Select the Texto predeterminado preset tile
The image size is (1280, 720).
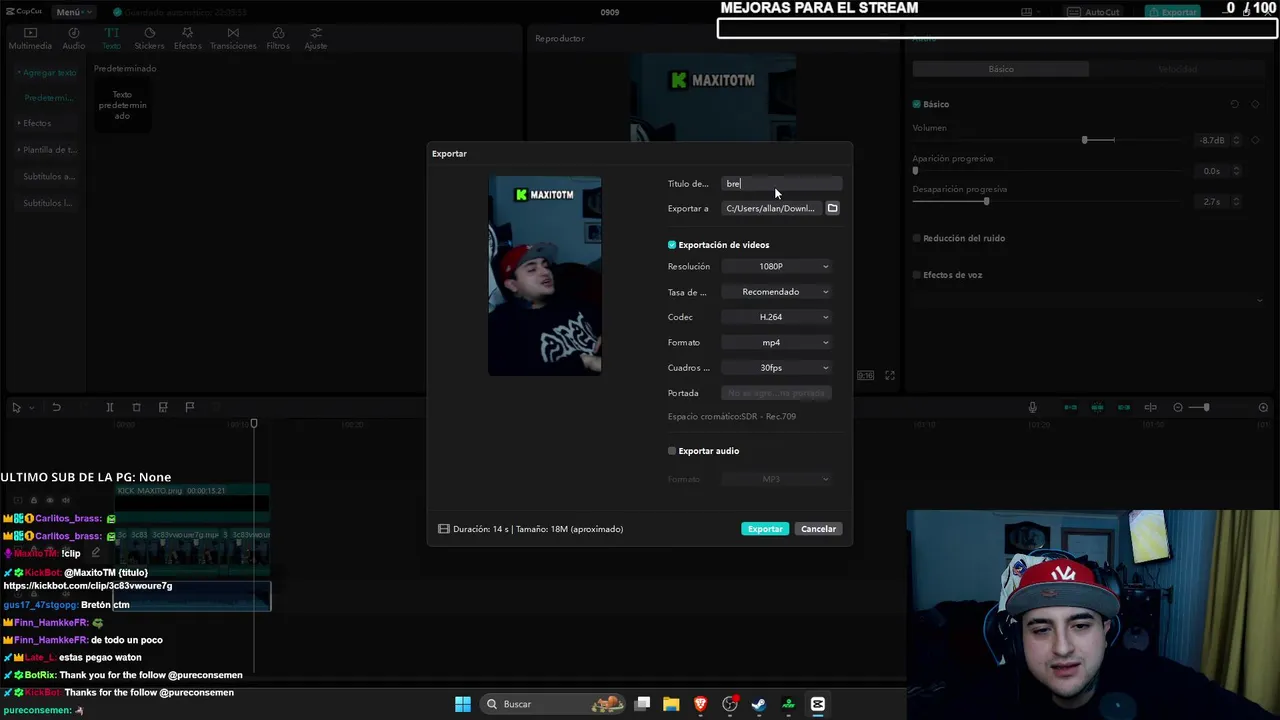(x=122, y=106)
